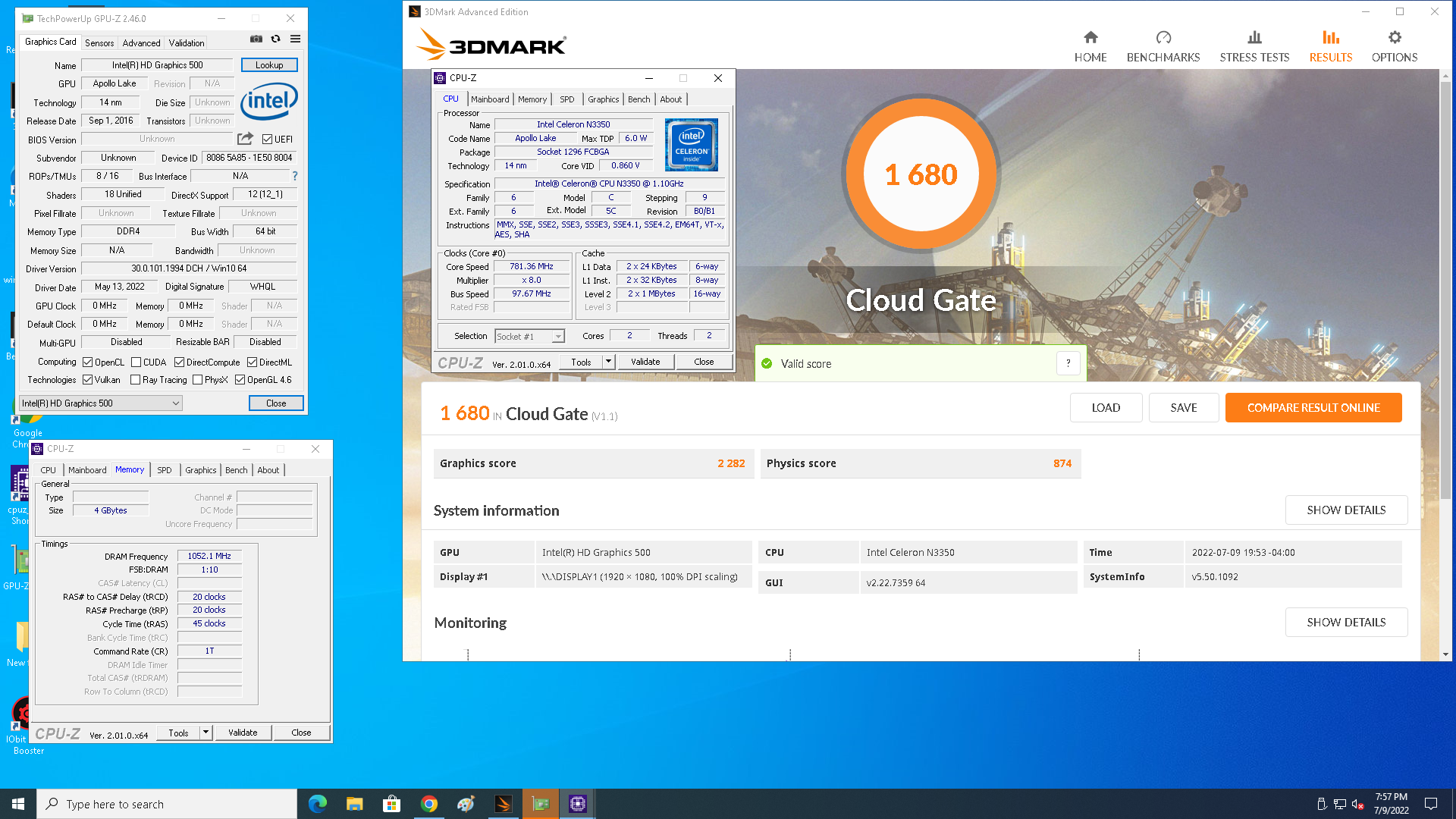Click the BIOS version share/export icon
The height and width of the screenshot is (819, 1456).
tap(245, 139)
